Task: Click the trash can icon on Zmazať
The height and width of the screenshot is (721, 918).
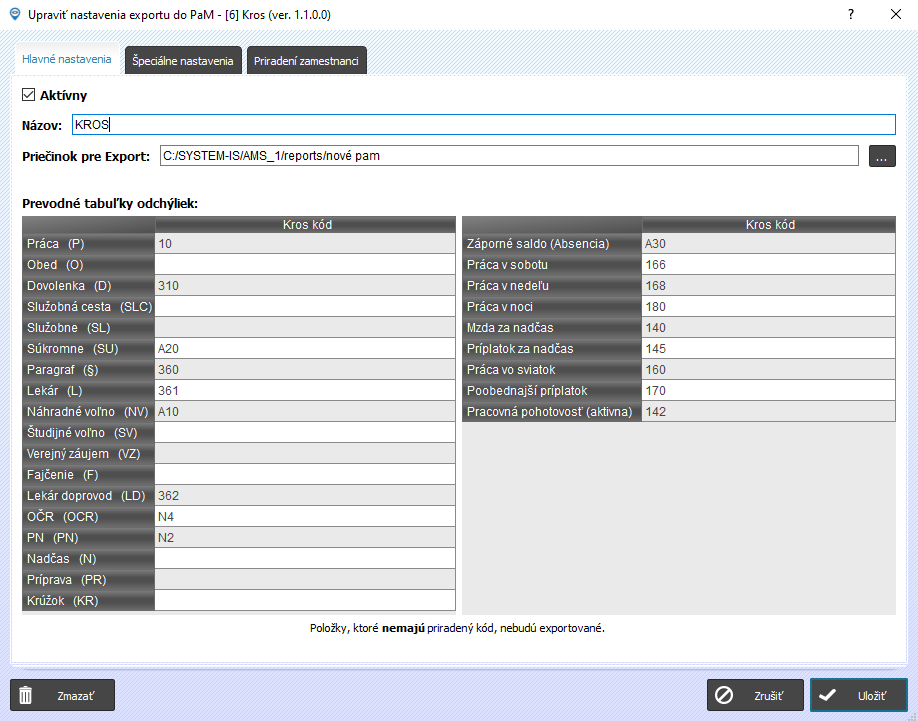Action: pos(26,695)
